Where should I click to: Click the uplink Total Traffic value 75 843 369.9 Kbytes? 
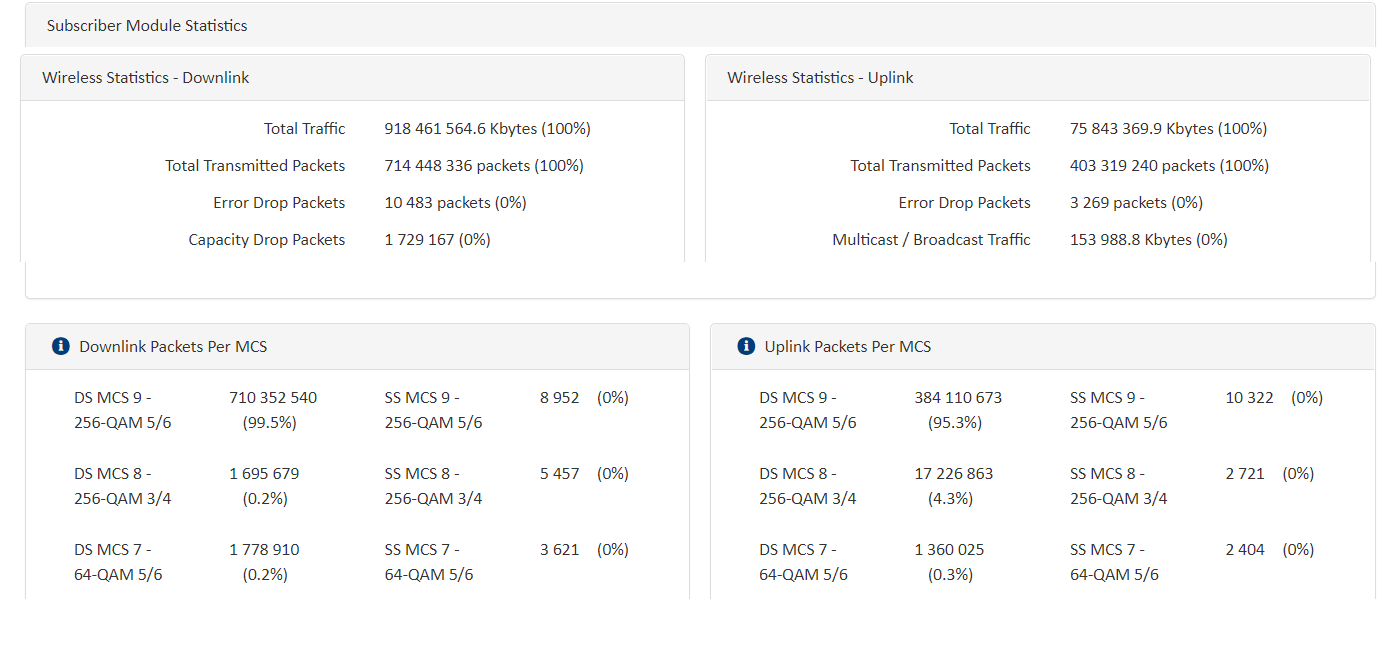coord(1168,129)
